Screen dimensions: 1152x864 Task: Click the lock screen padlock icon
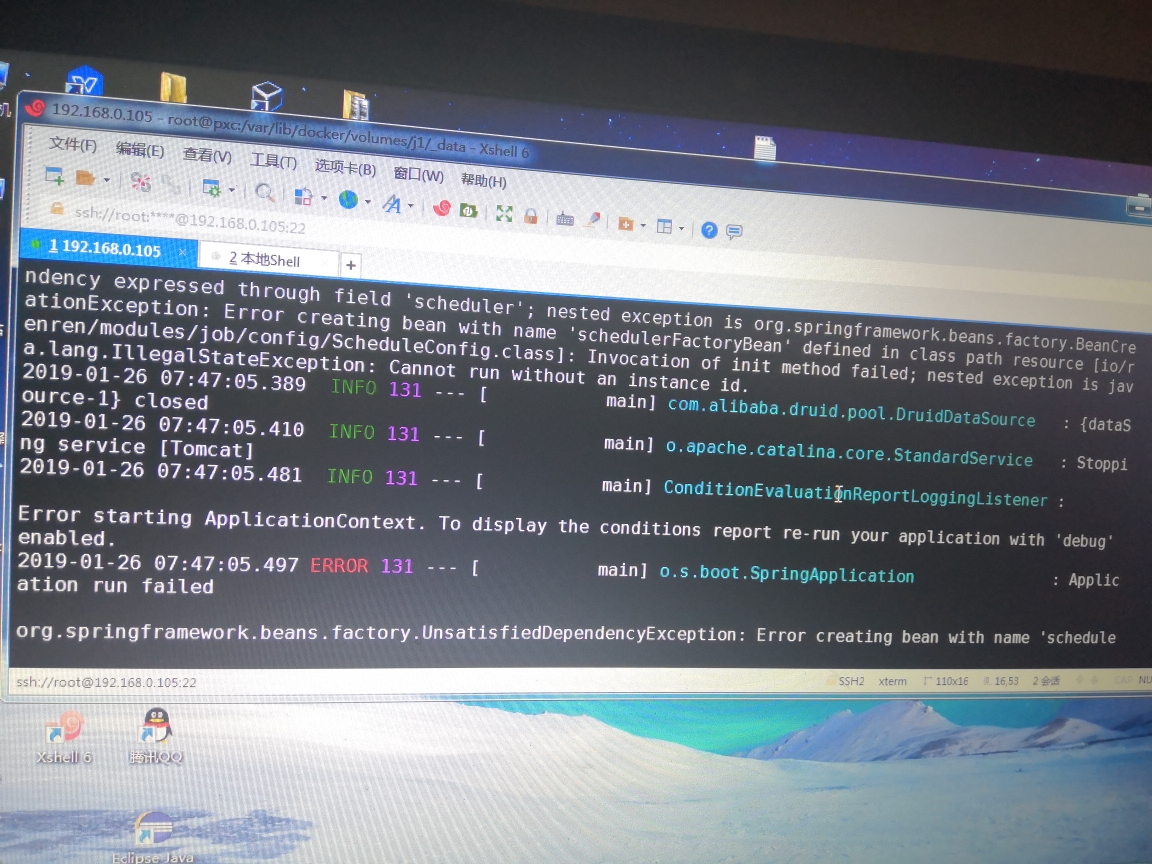[530, 216]
